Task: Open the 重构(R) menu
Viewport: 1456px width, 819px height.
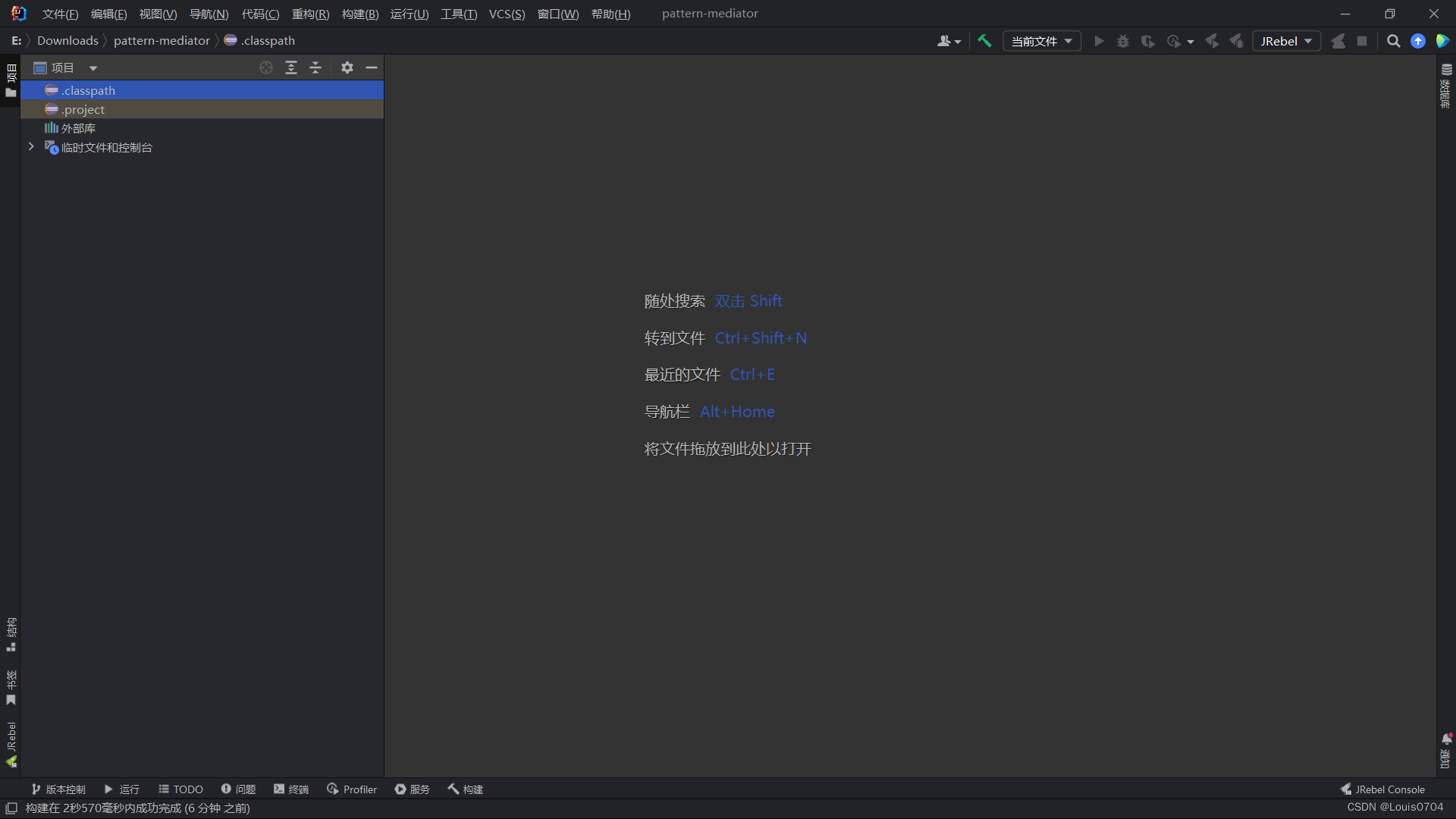Action: [310, 14]
